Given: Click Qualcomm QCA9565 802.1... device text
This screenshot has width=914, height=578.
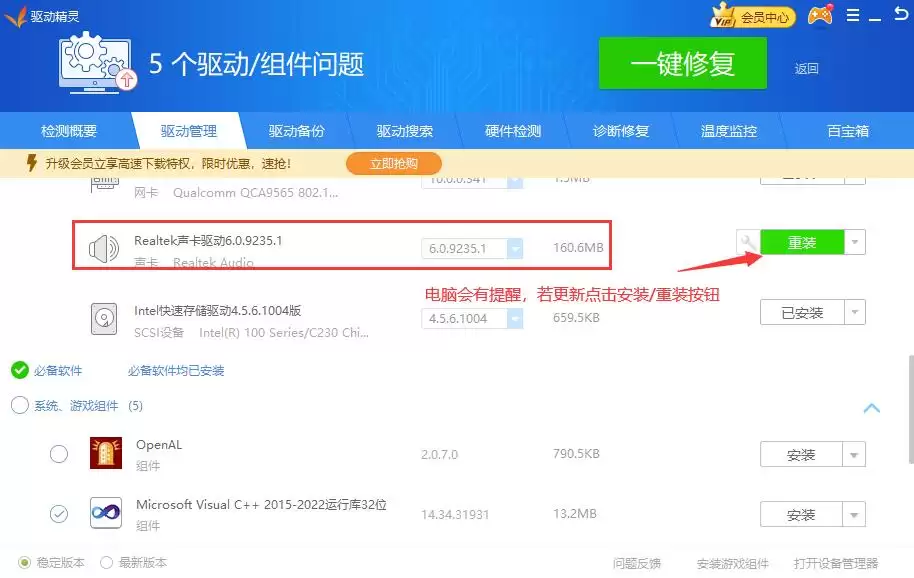Looking at the screenshot, I should 255,192.
